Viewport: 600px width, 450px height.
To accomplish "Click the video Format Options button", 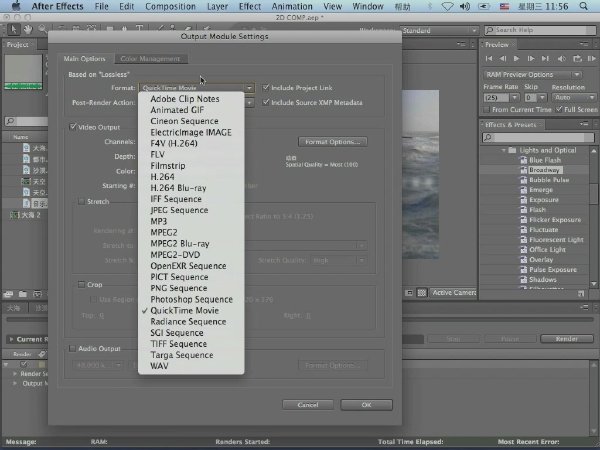I will click(333, 142).
